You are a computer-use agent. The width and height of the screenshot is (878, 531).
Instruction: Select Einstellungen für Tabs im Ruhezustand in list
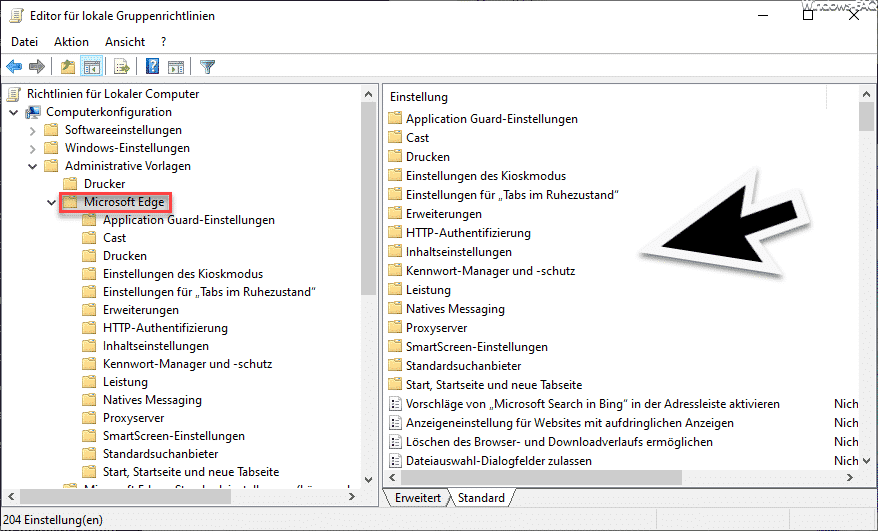pyautogui.click(x=512, y=195)
